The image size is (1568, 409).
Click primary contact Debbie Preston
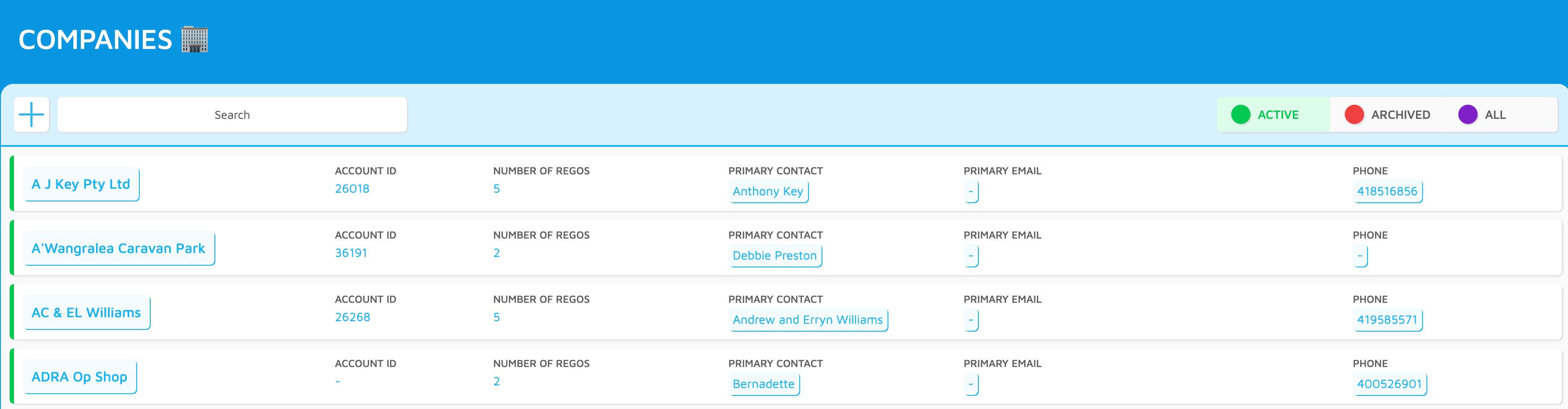[775, 256]
